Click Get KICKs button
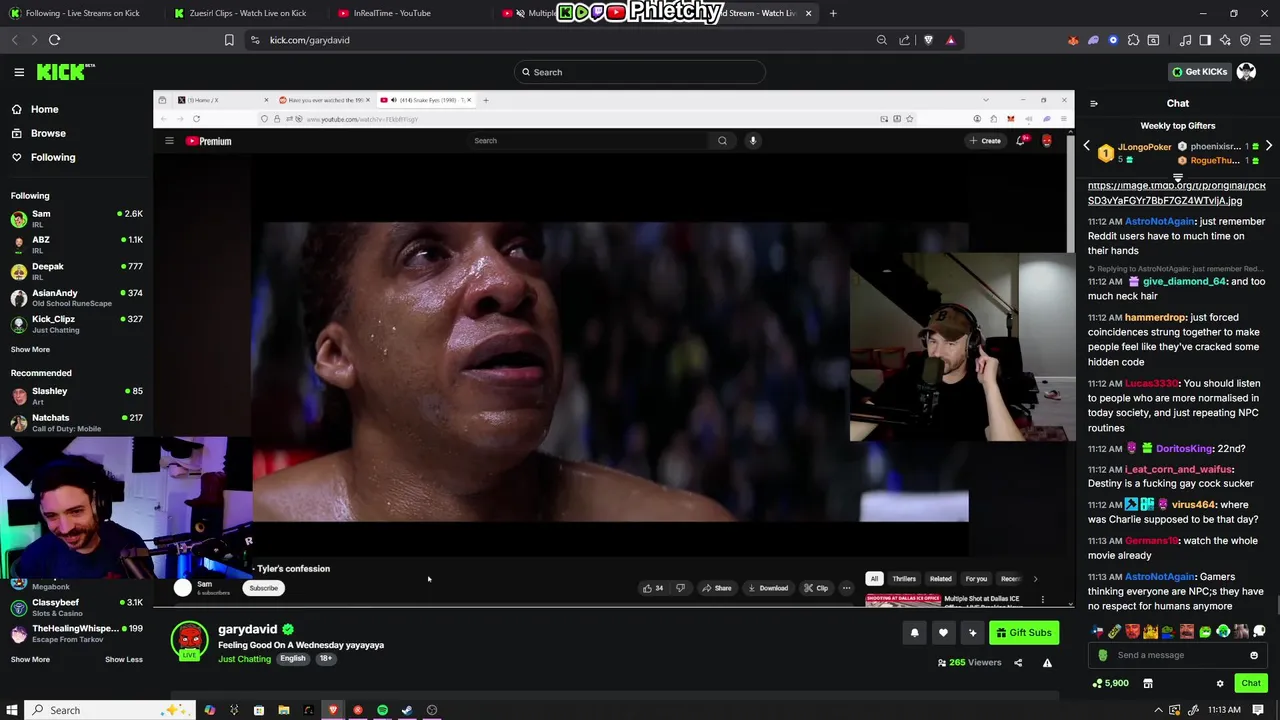1280x720 pixels. (x=1198, y=72)
